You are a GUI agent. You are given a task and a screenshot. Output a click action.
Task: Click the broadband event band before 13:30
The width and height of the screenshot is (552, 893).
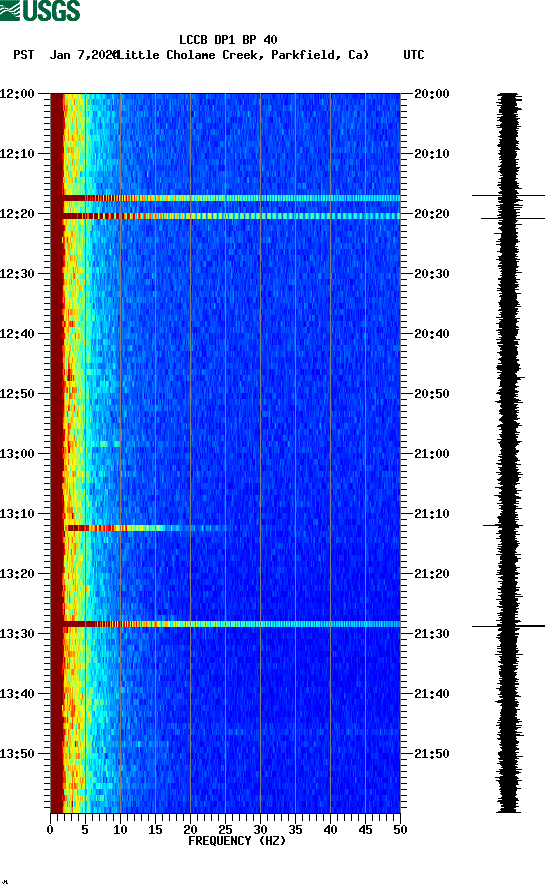[x=231, y=624]
